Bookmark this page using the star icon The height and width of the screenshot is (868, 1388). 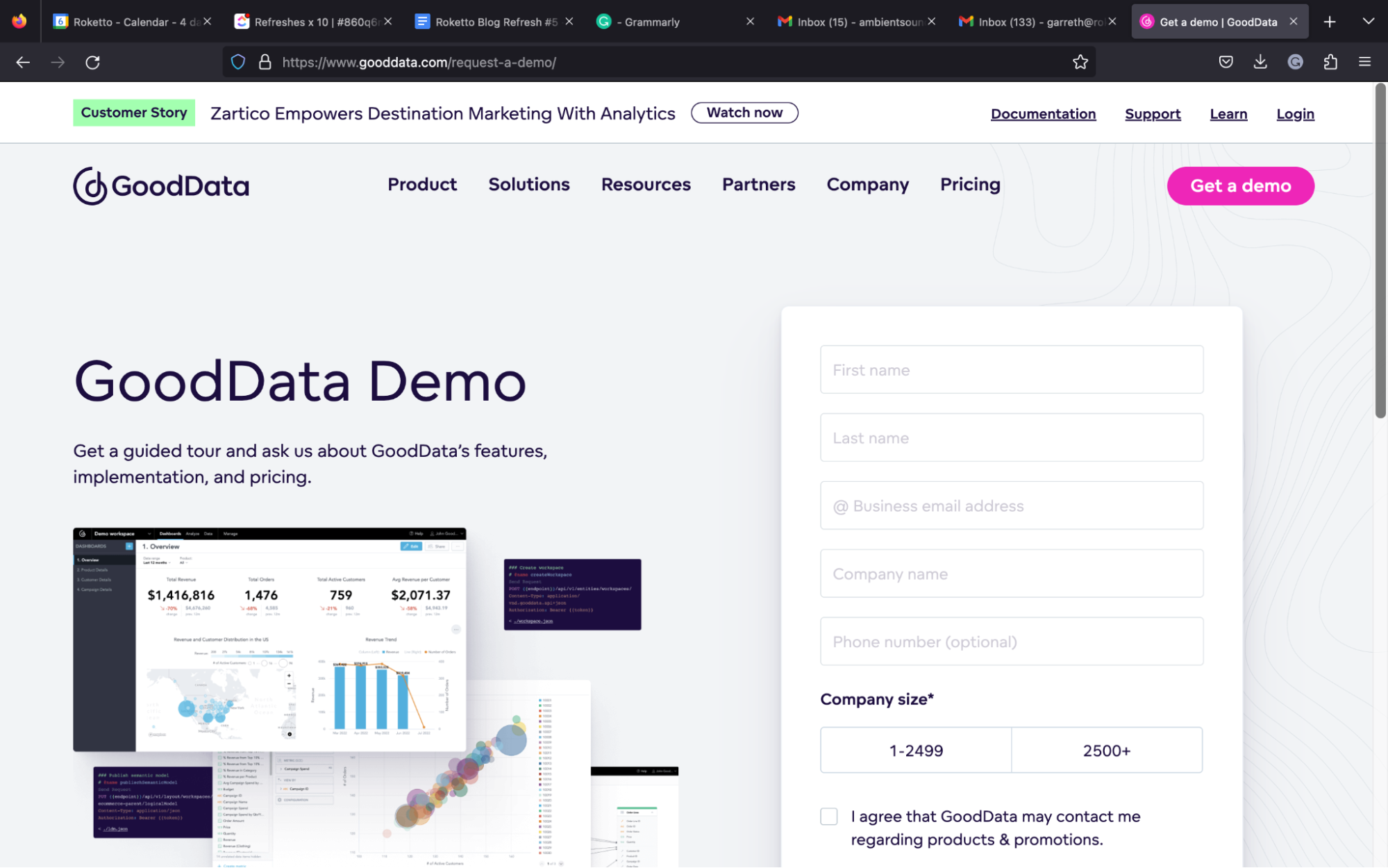(1080, 62)
